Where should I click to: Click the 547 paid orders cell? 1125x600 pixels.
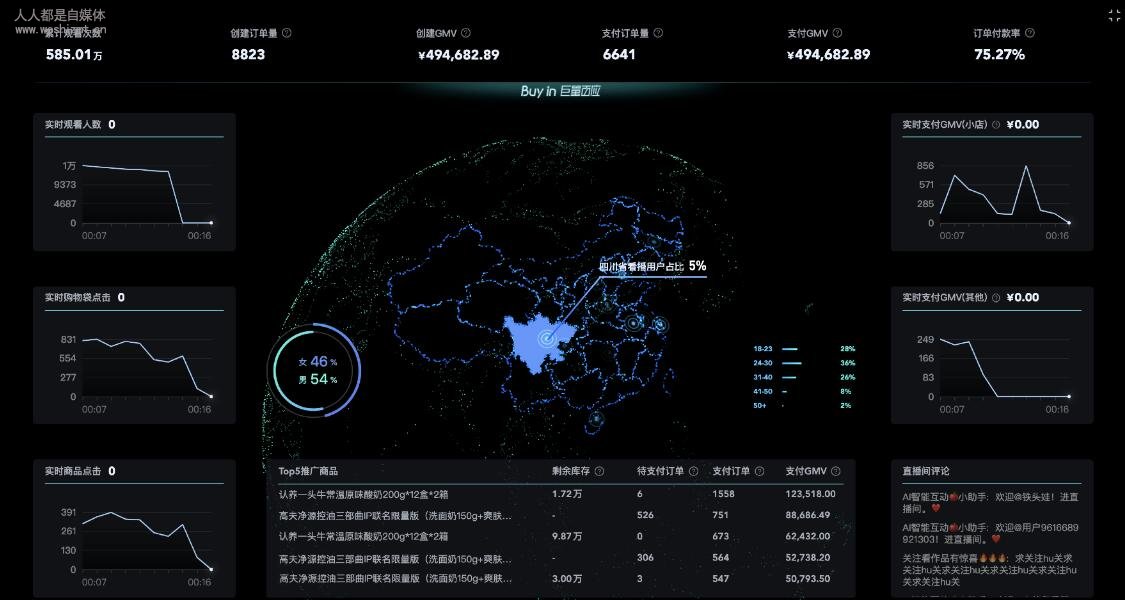click(720, 578)
